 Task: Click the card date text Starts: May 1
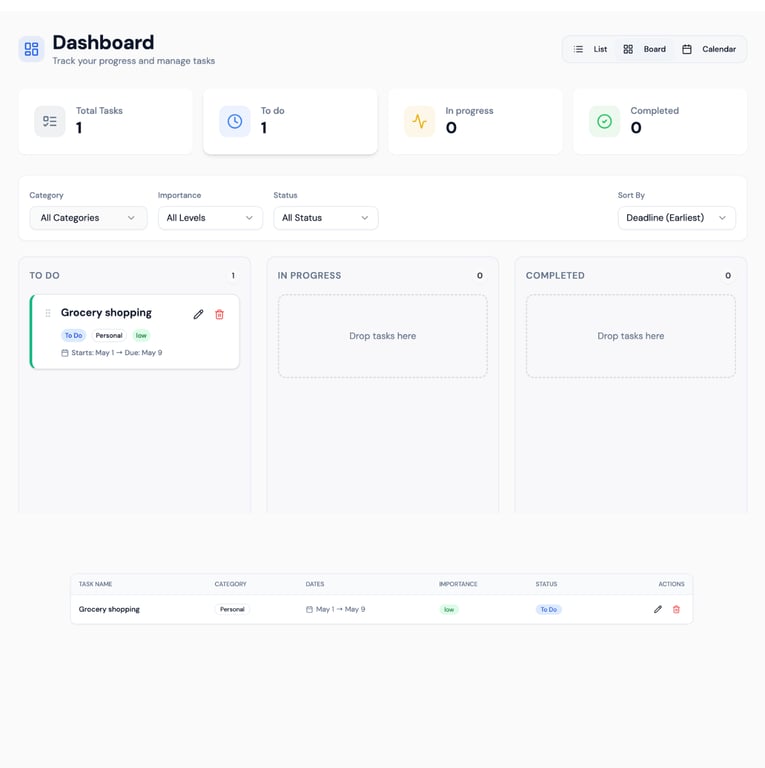pos(93,353)
